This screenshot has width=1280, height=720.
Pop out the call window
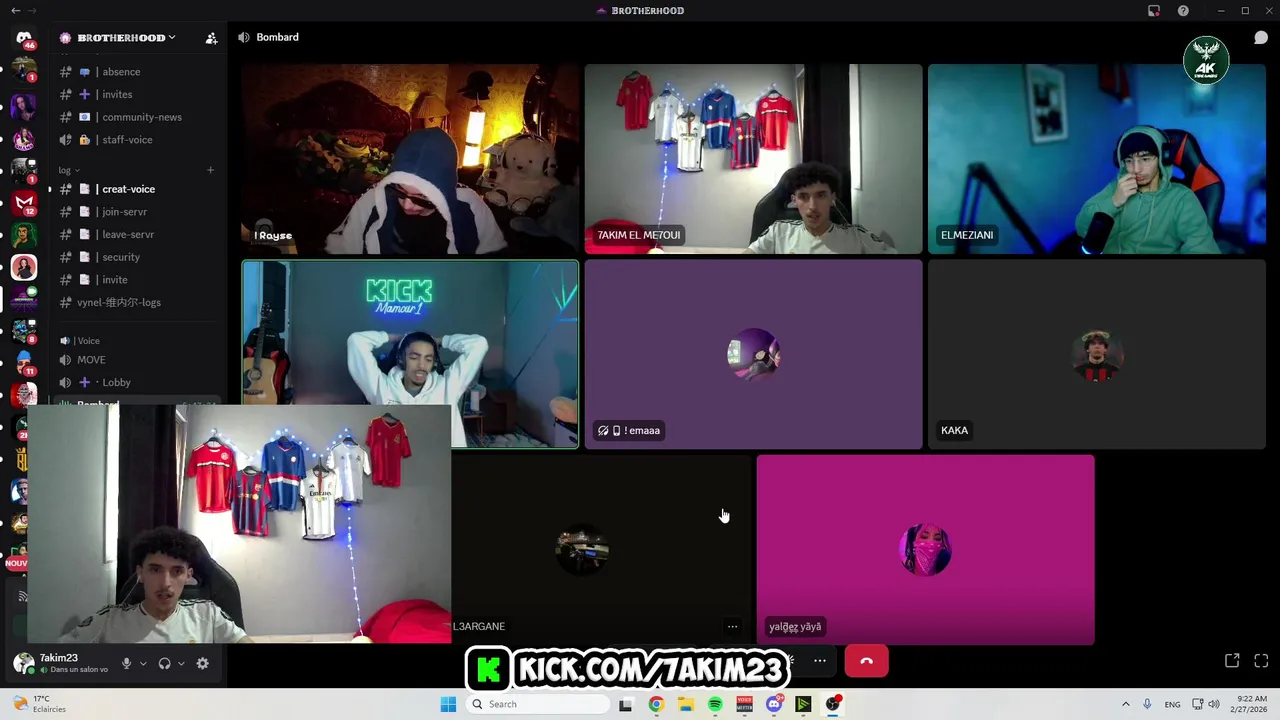(x=1232, y=661)
